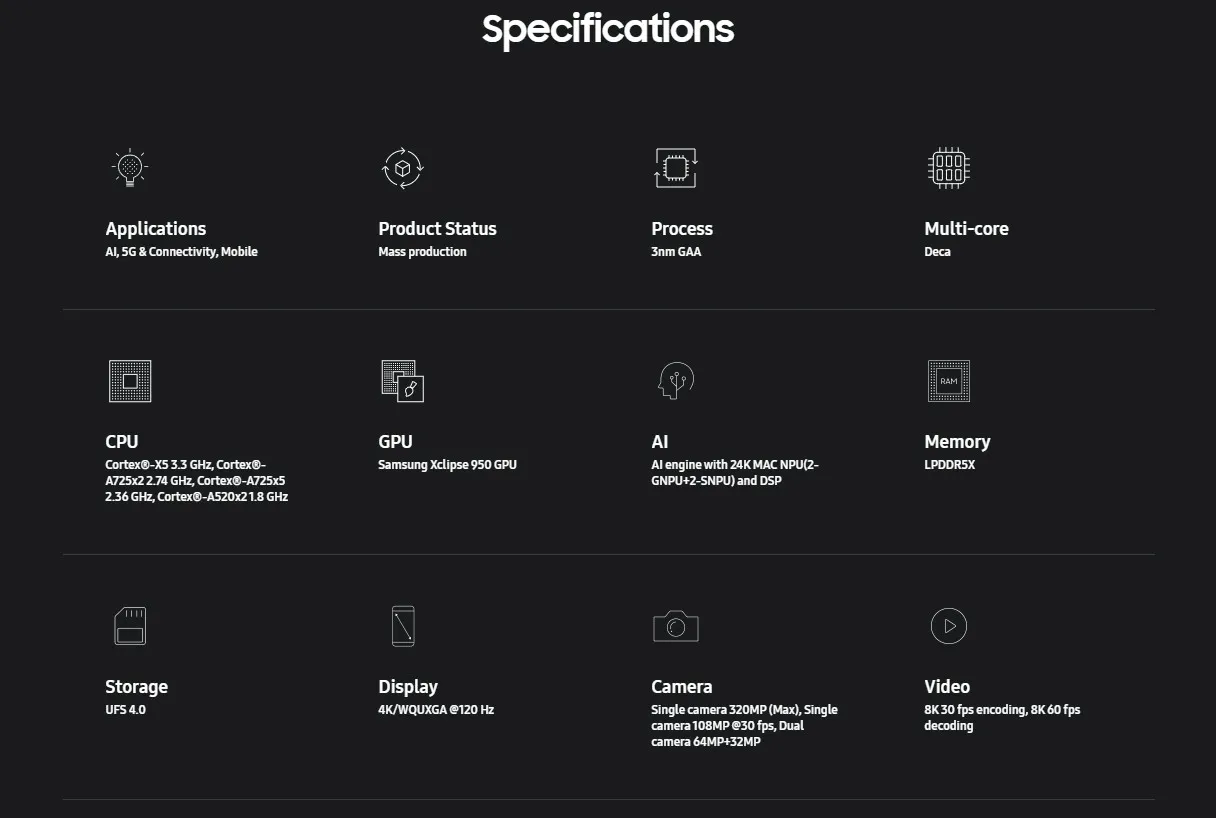Screen dimensions: 1216x818
Task: Click the Deca multi-core value
Action: [x=937, y=252]
